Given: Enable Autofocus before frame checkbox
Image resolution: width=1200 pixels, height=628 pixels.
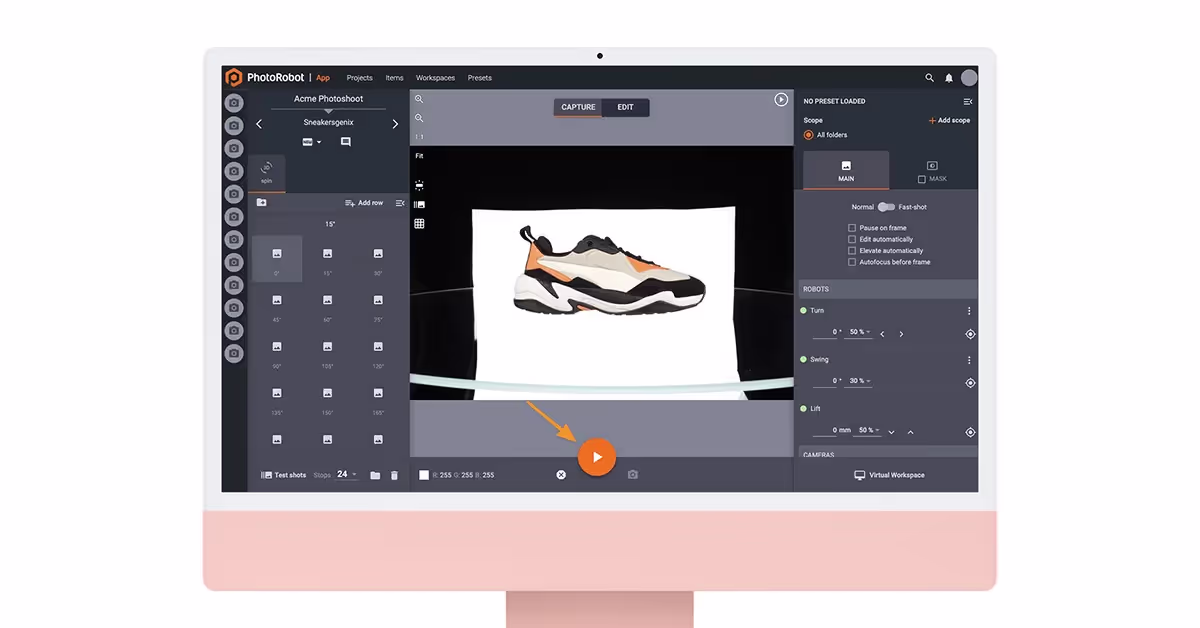Looking at the screenshot, I should click(852, 262).
